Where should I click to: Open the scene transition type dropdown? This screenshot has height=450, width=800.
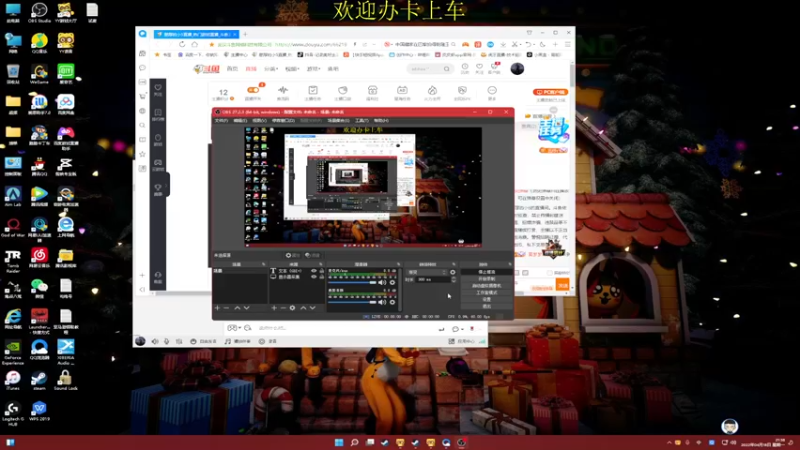coord(427,272)
